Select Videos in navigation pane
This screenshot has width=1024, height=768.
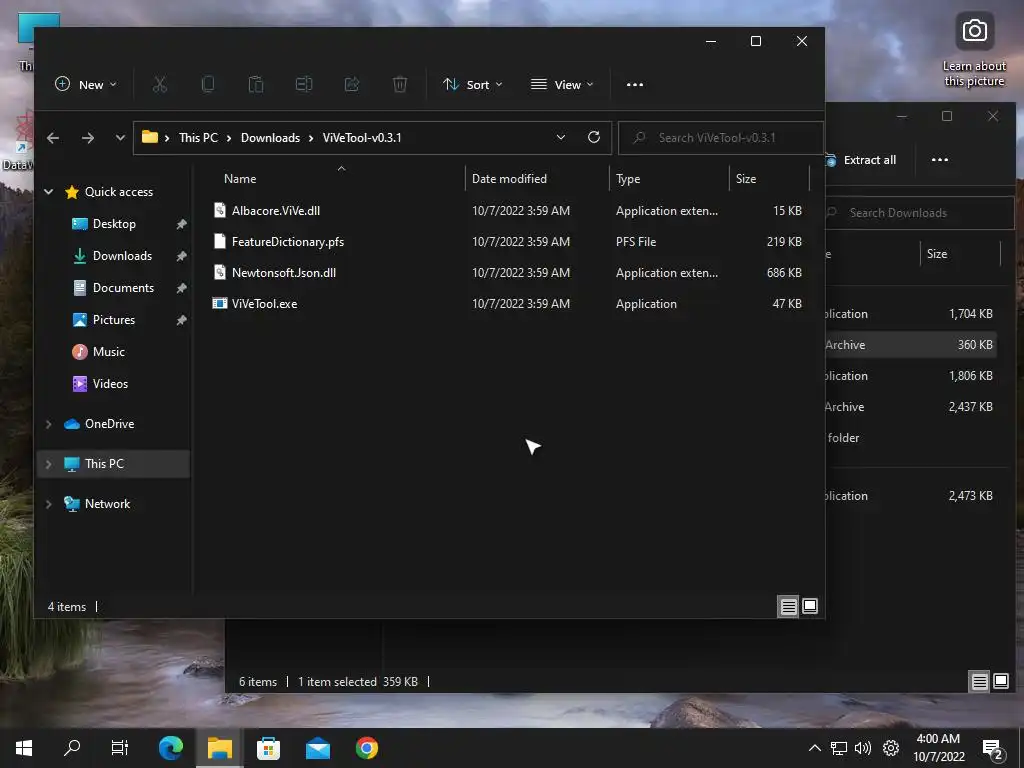pyautogui.click(x=110, y=384)
